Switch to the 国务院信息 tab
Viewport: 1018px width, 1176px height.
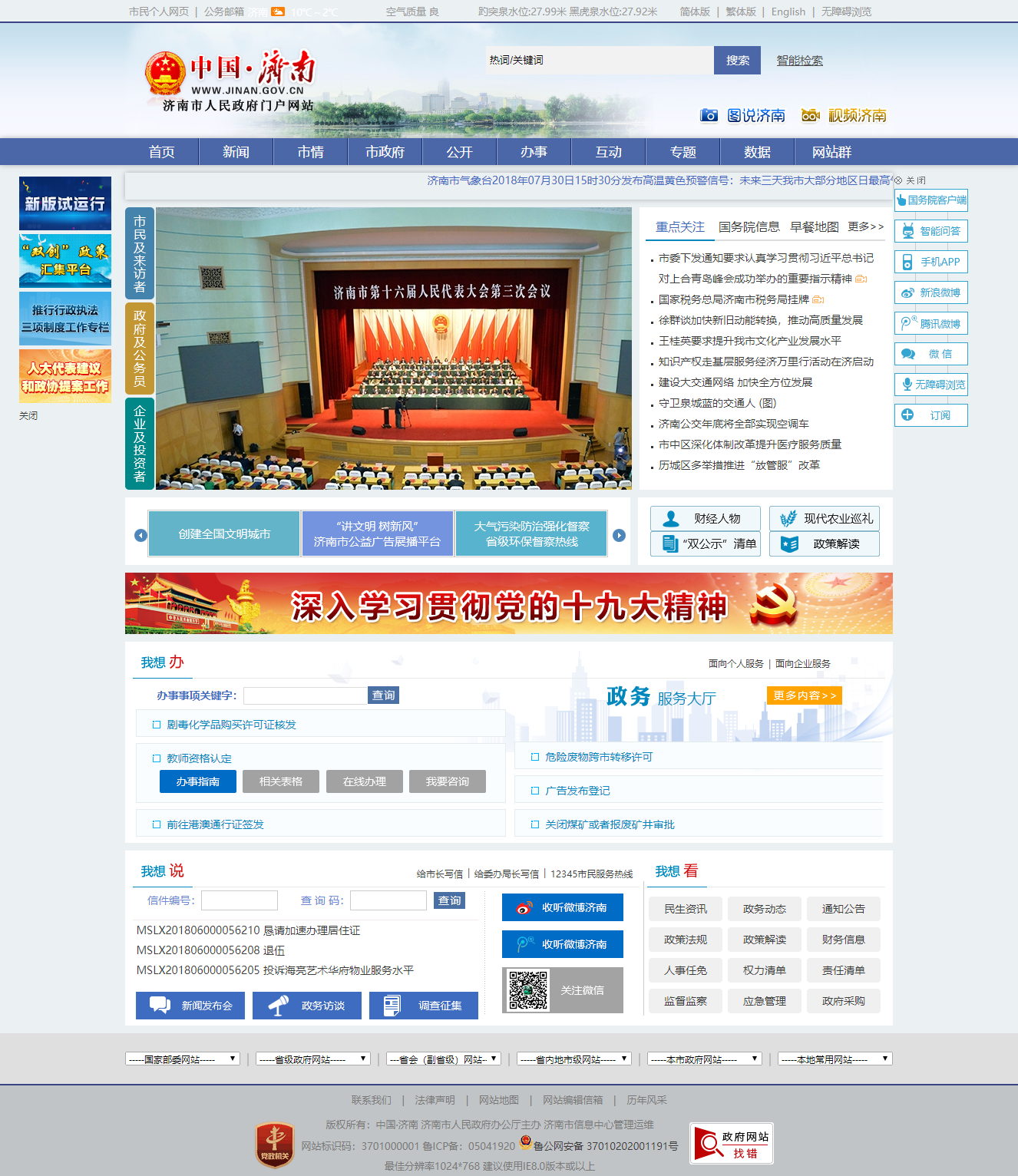[x=749, y=226]
